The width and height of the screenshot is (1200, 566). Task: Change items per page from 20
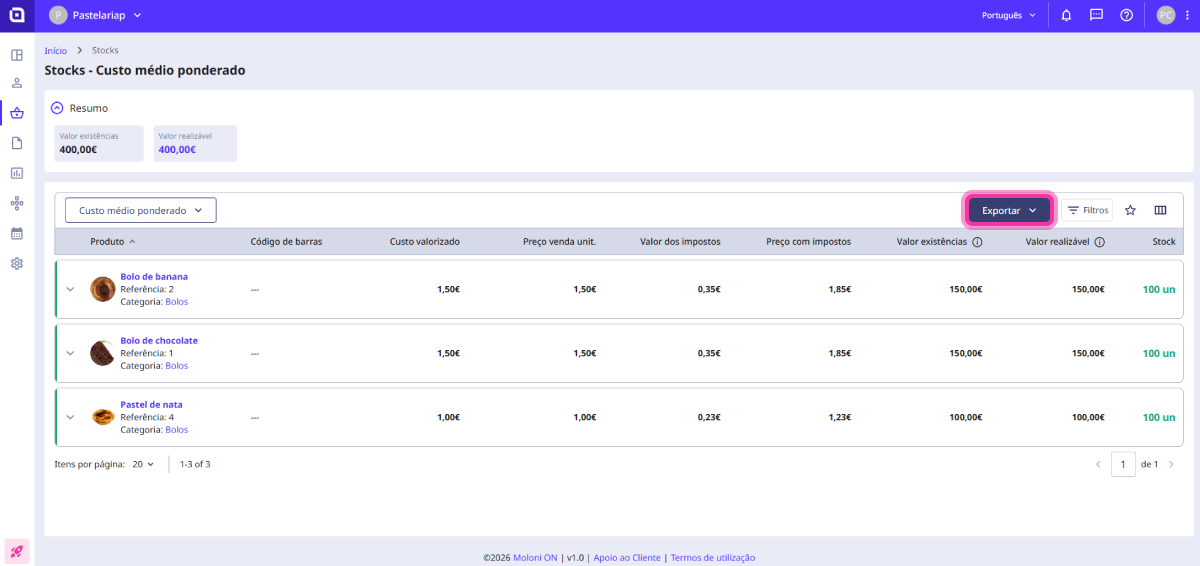click(x=144, y=464)
